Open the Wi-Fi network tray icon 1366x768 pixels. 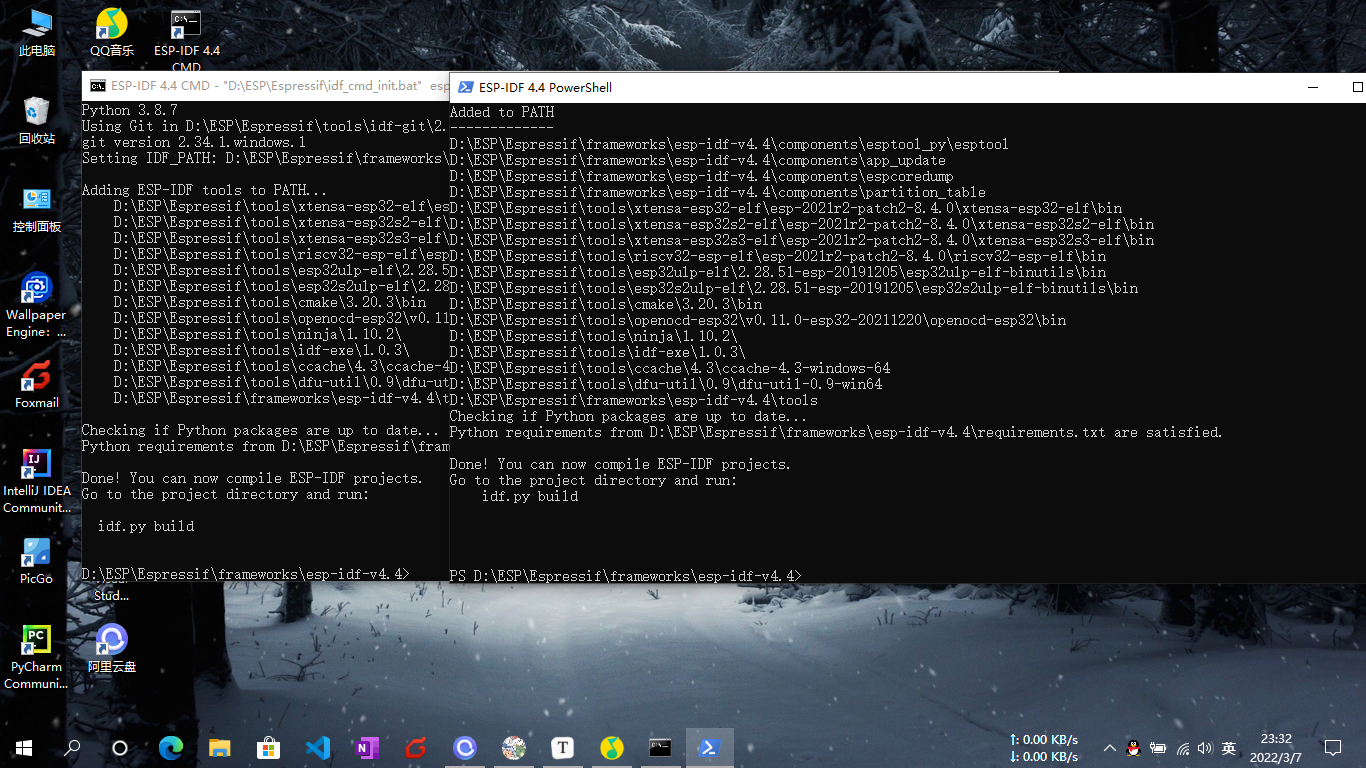1183,748
